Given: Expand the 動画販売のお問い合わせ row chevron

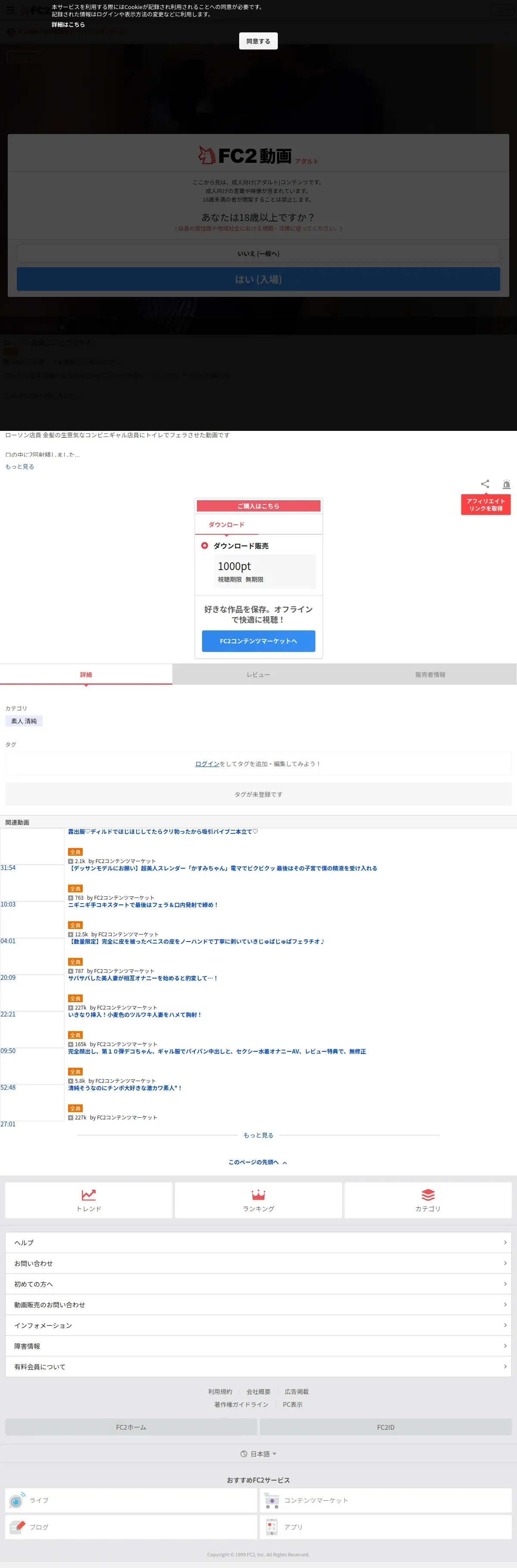Looking at the screenshot, I should coord(505,1304).
